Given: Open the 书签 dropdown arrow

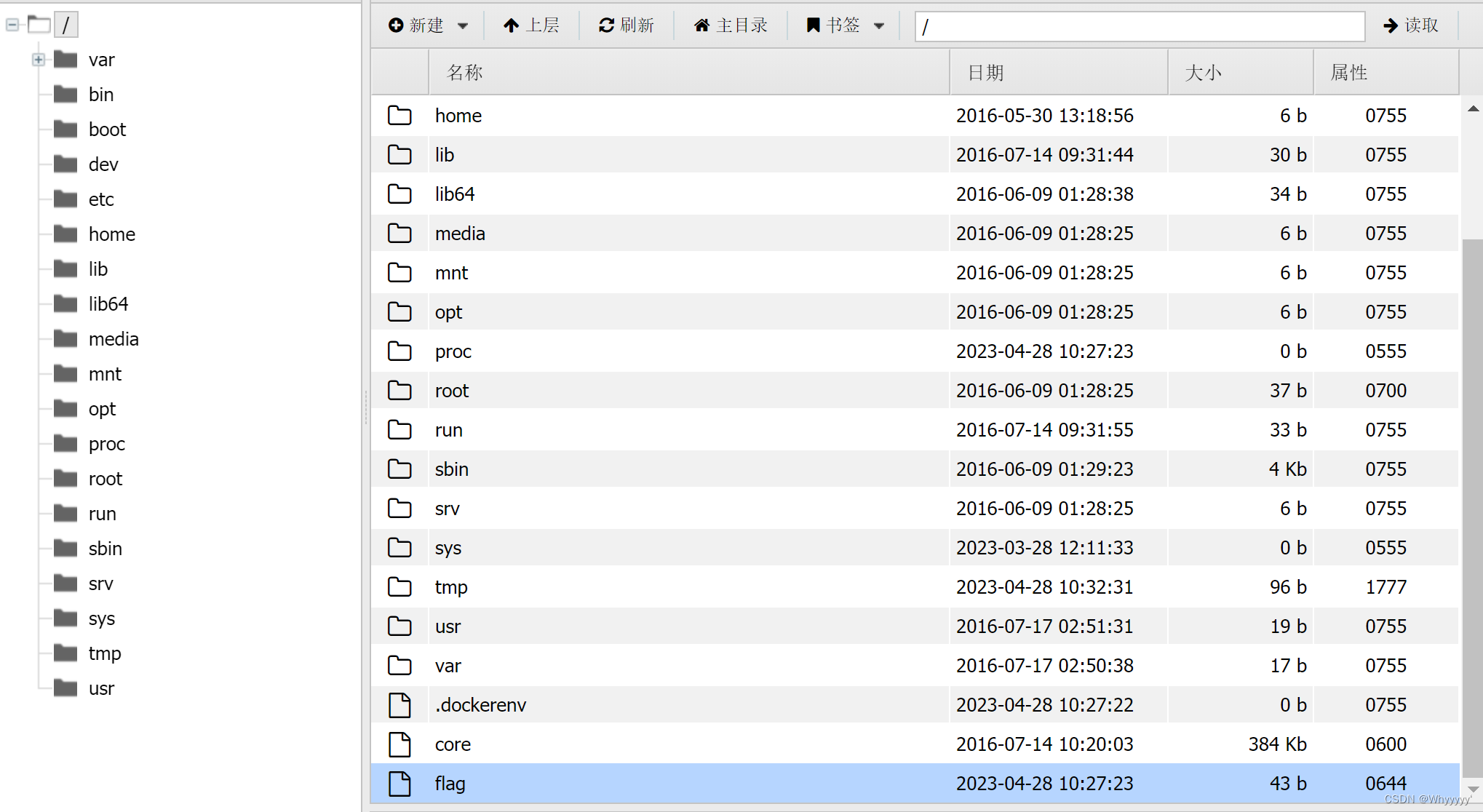Looking at the screenshot, I should click(879, 26).
